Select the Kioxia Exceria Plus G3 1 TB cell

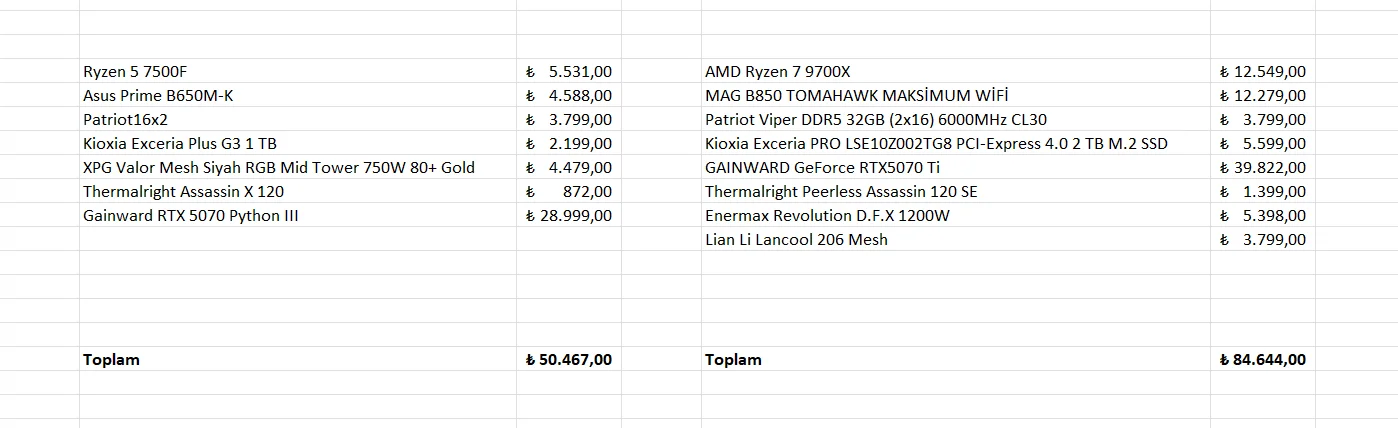pyautogui.click(x=298, y=143)
